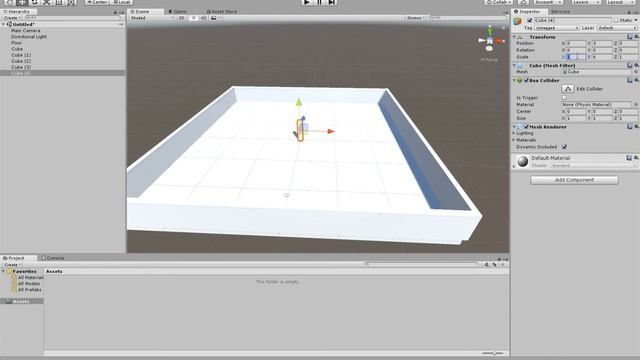
Task: Click the Default-Material sphere preview
Action: [x=522, y=162]
